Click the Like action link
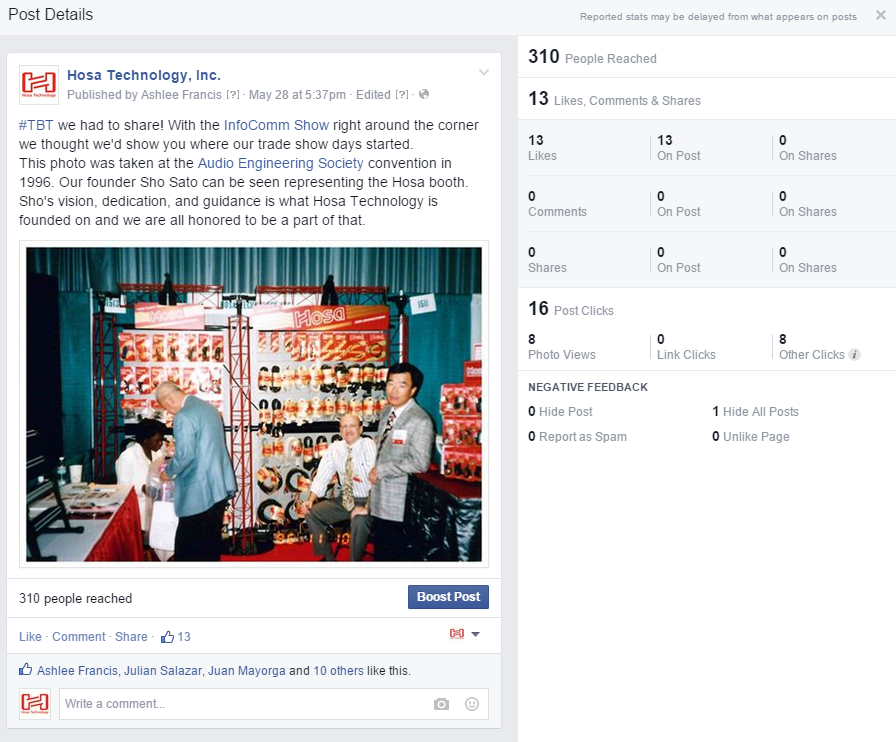The width and height of the screenshot is (896, 742). (x=30, y=637)
